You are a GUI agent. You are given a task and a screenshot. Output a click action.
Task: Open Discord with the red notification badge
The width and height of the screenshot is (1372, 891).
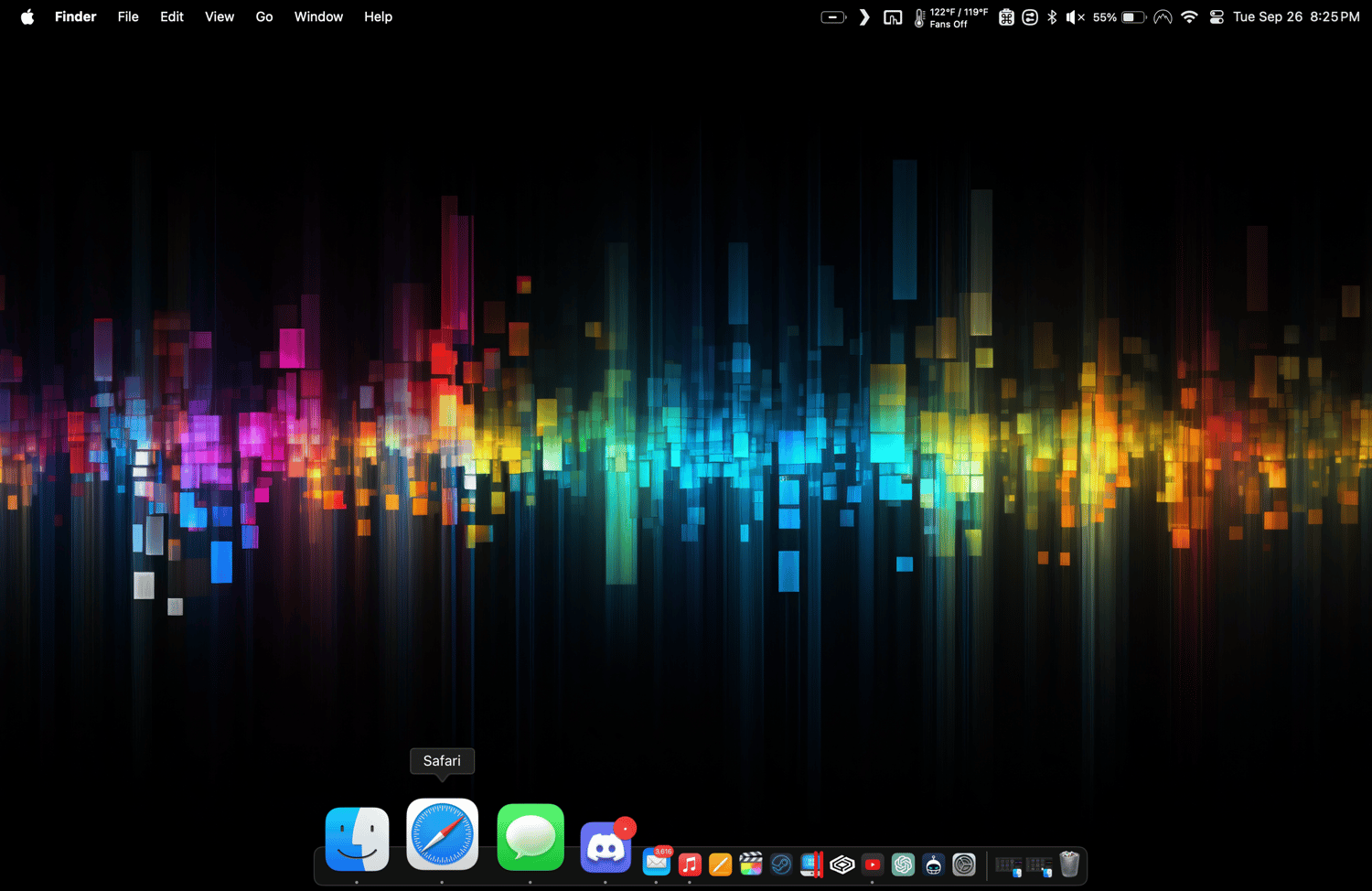click(606, 848)
